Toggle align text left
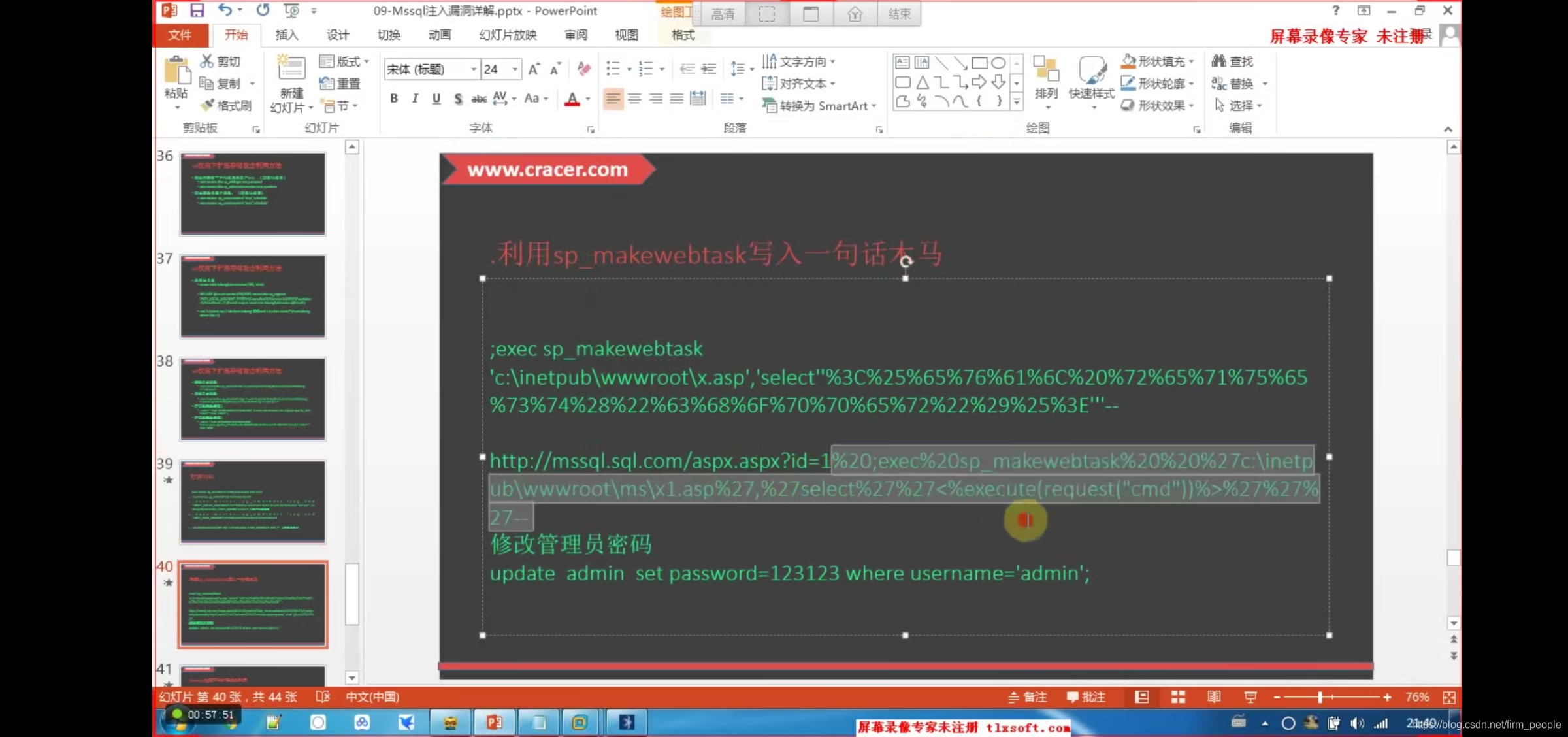This screenshot has height=737, width=1568. pyautogui.click(x=613, y=99)
